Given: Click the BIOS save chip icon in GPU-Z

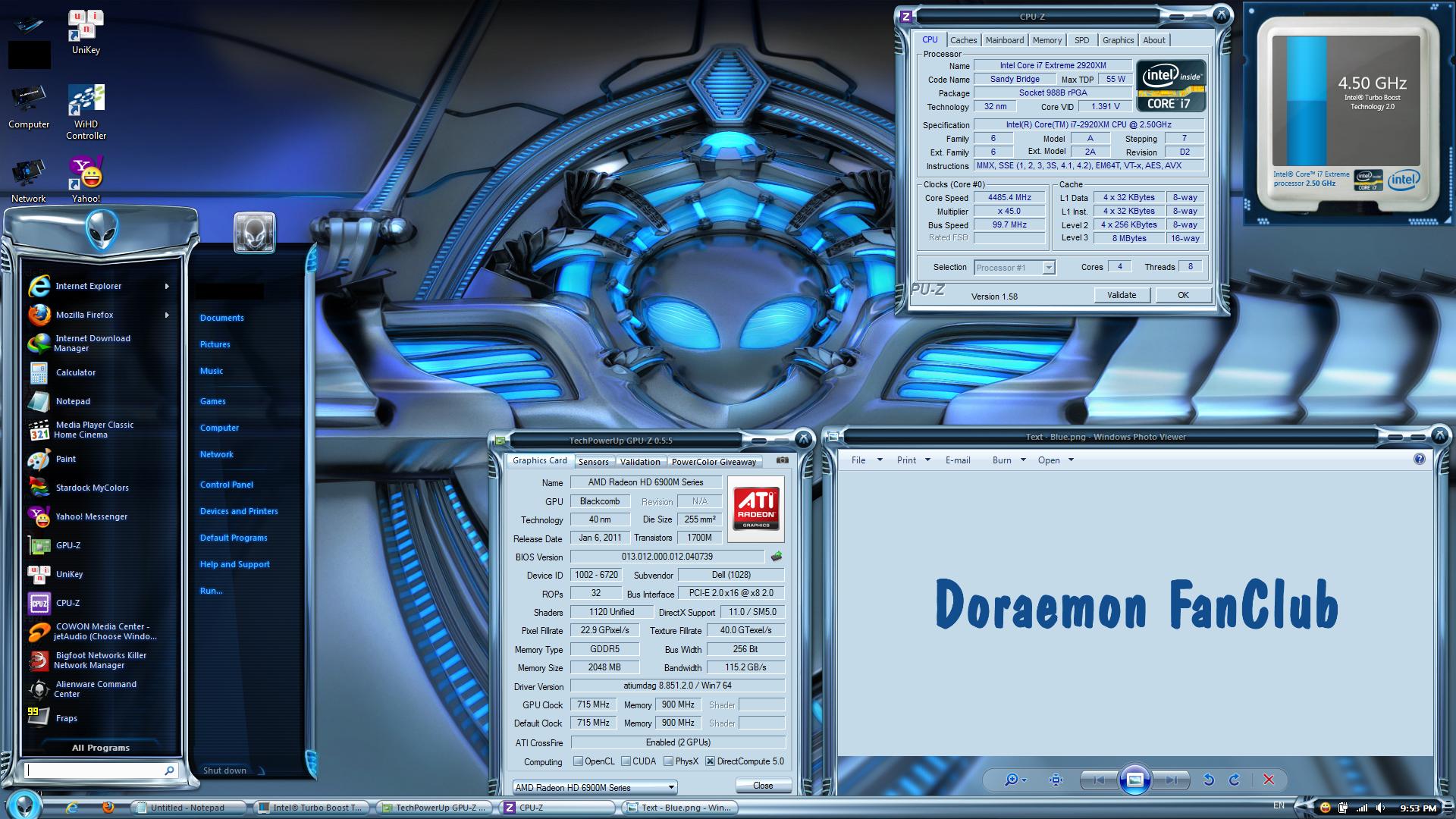Looking at the screenshot, I should [777, 557].
